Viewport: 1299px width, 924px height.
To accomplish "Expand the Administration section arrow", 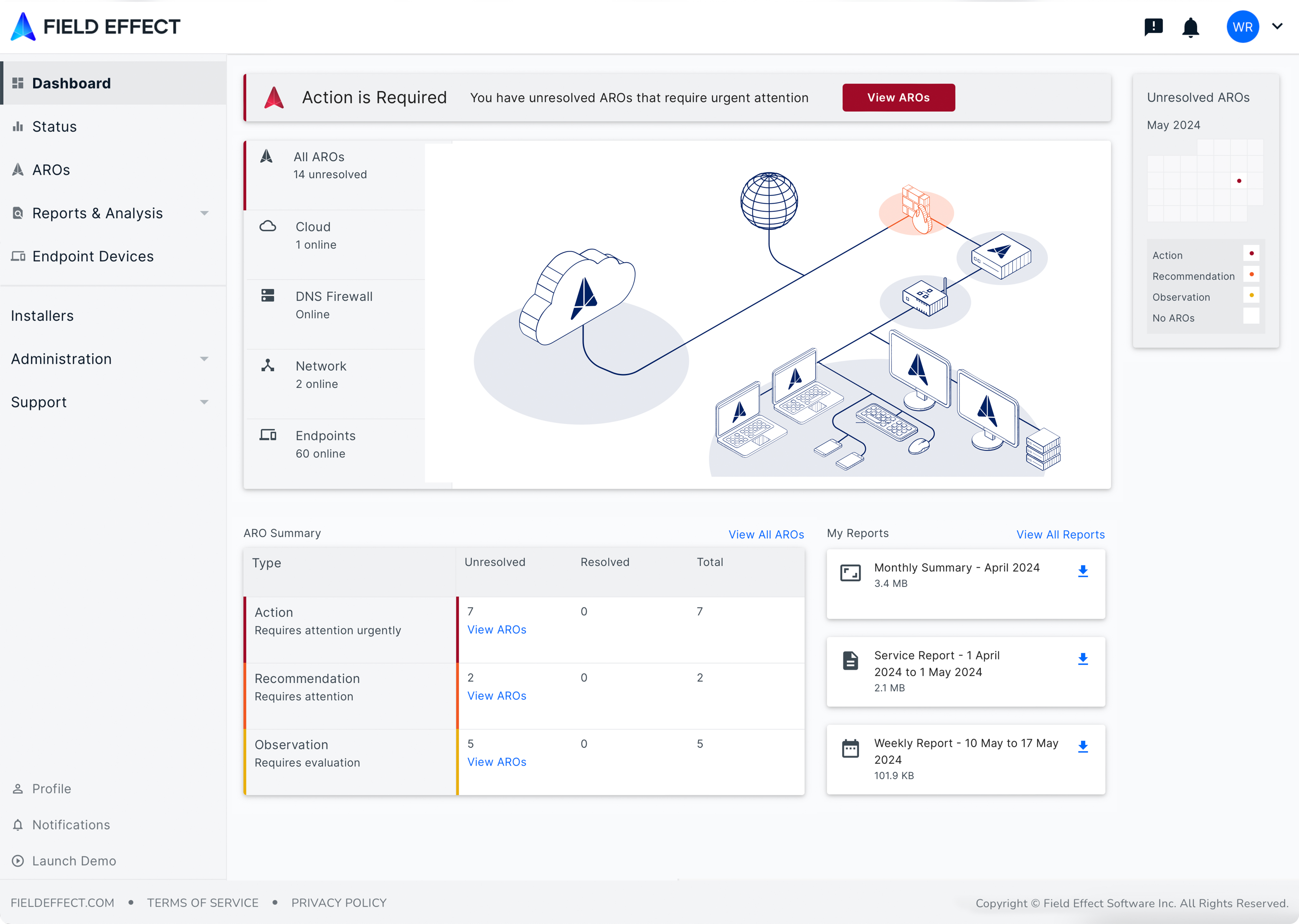I will [x=204, y=359].
